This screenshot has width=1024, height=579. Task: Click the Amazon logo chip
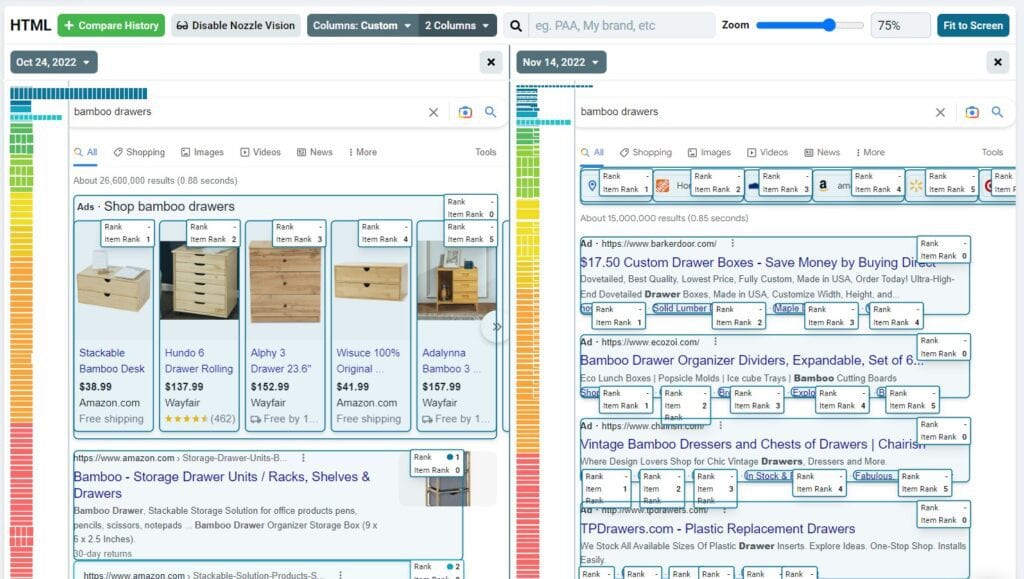[823, 185]
